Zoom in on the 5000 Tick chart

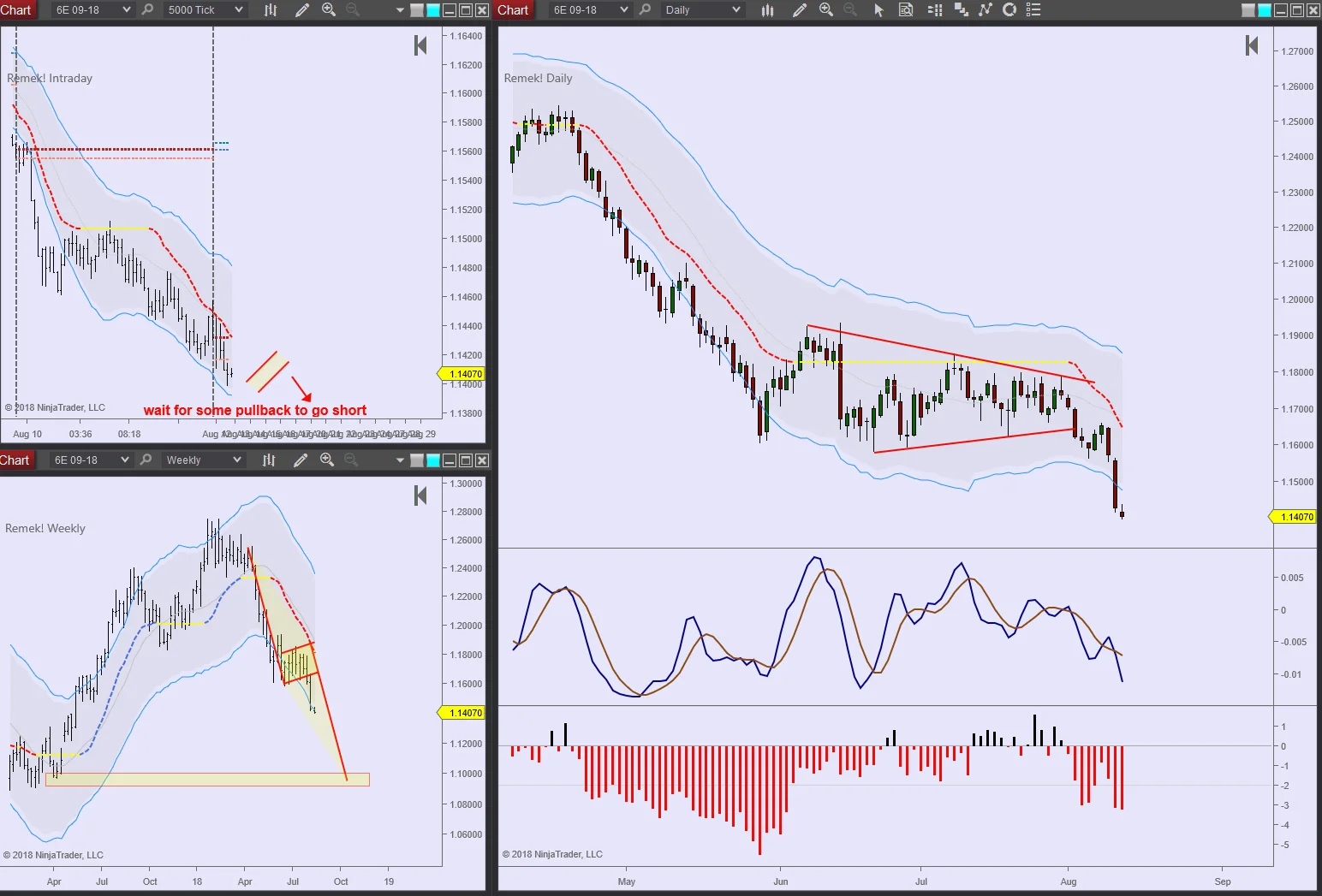(x=329, y=9)
